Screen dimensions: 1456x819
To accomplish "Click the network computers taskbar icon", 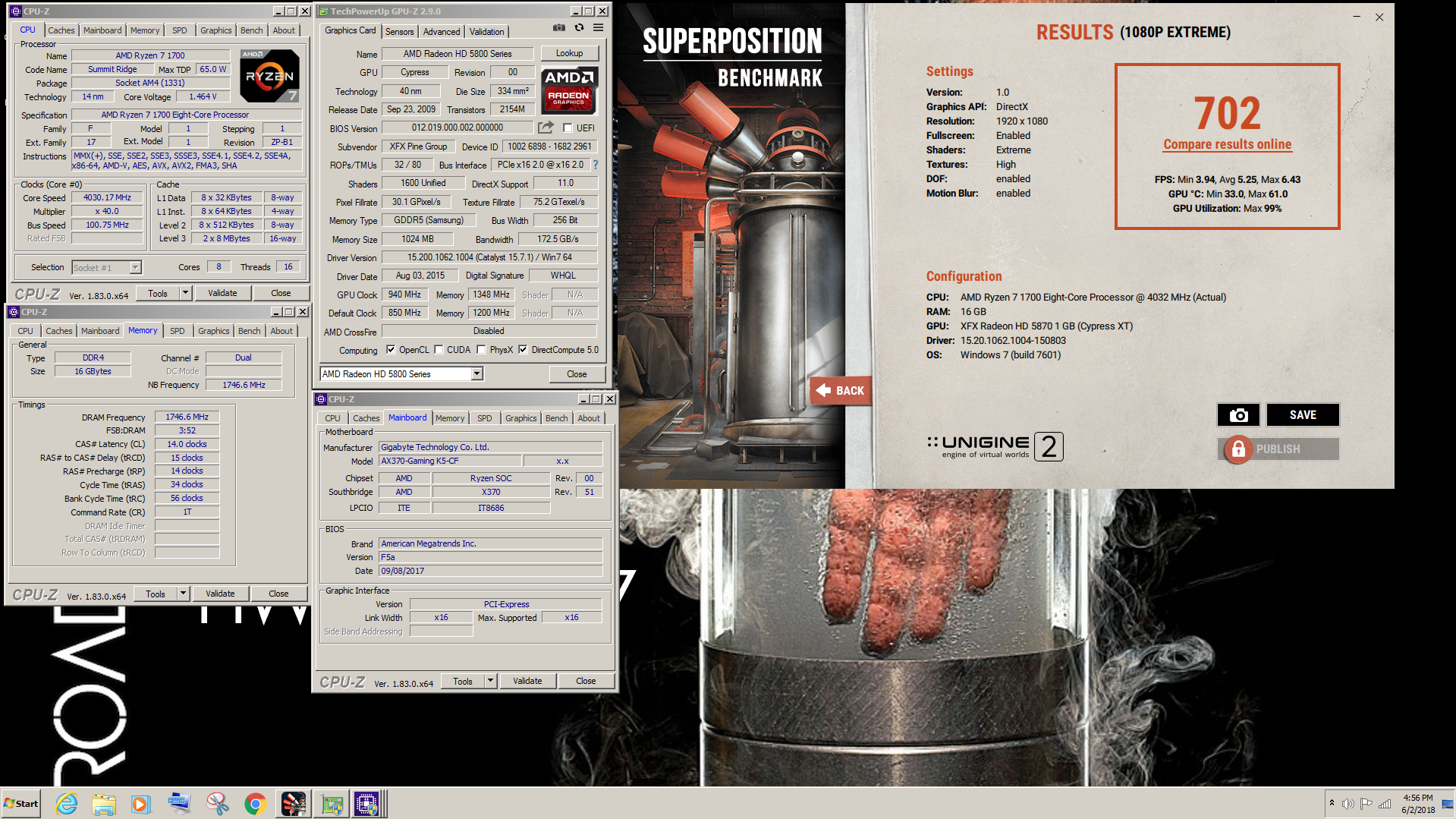I will [180, 804].
